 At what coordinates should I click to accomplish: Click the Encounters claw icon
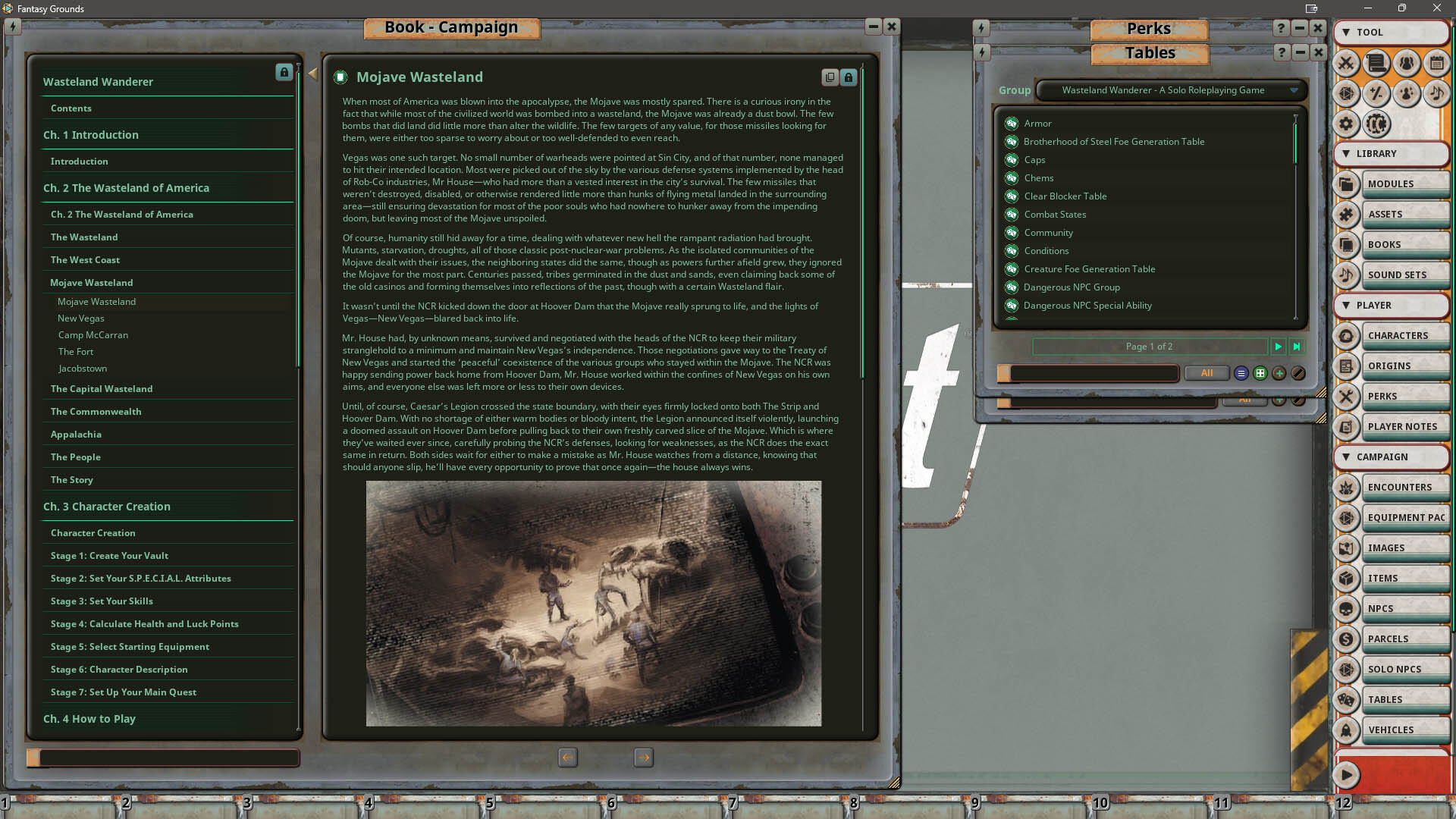[x=1346, y=487]
